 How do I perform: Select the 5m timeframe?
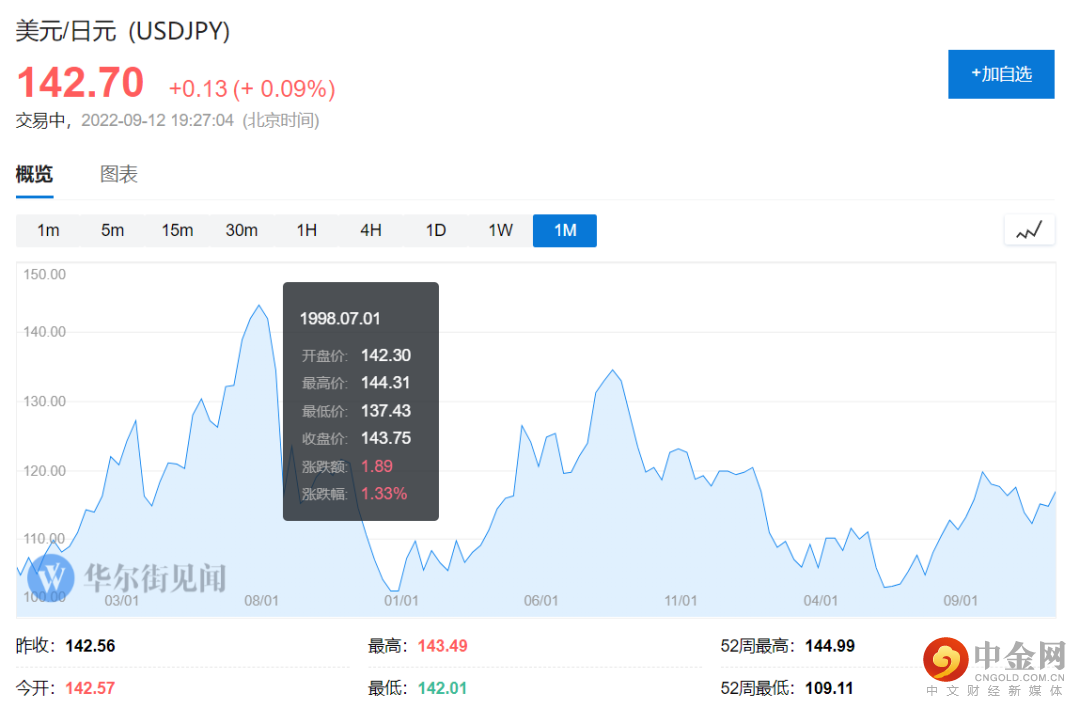pyautogui.click(x=112, y=230)
